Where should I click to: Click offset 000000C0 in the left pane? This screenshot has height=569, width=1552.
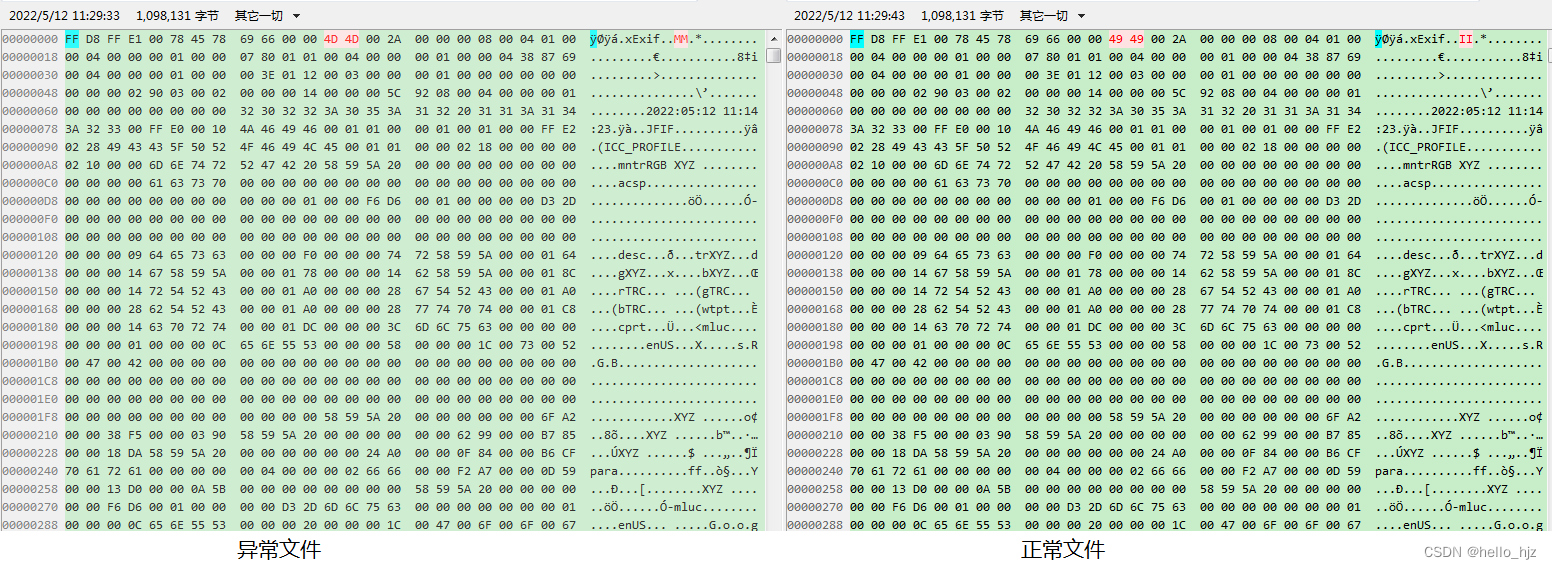30,183
